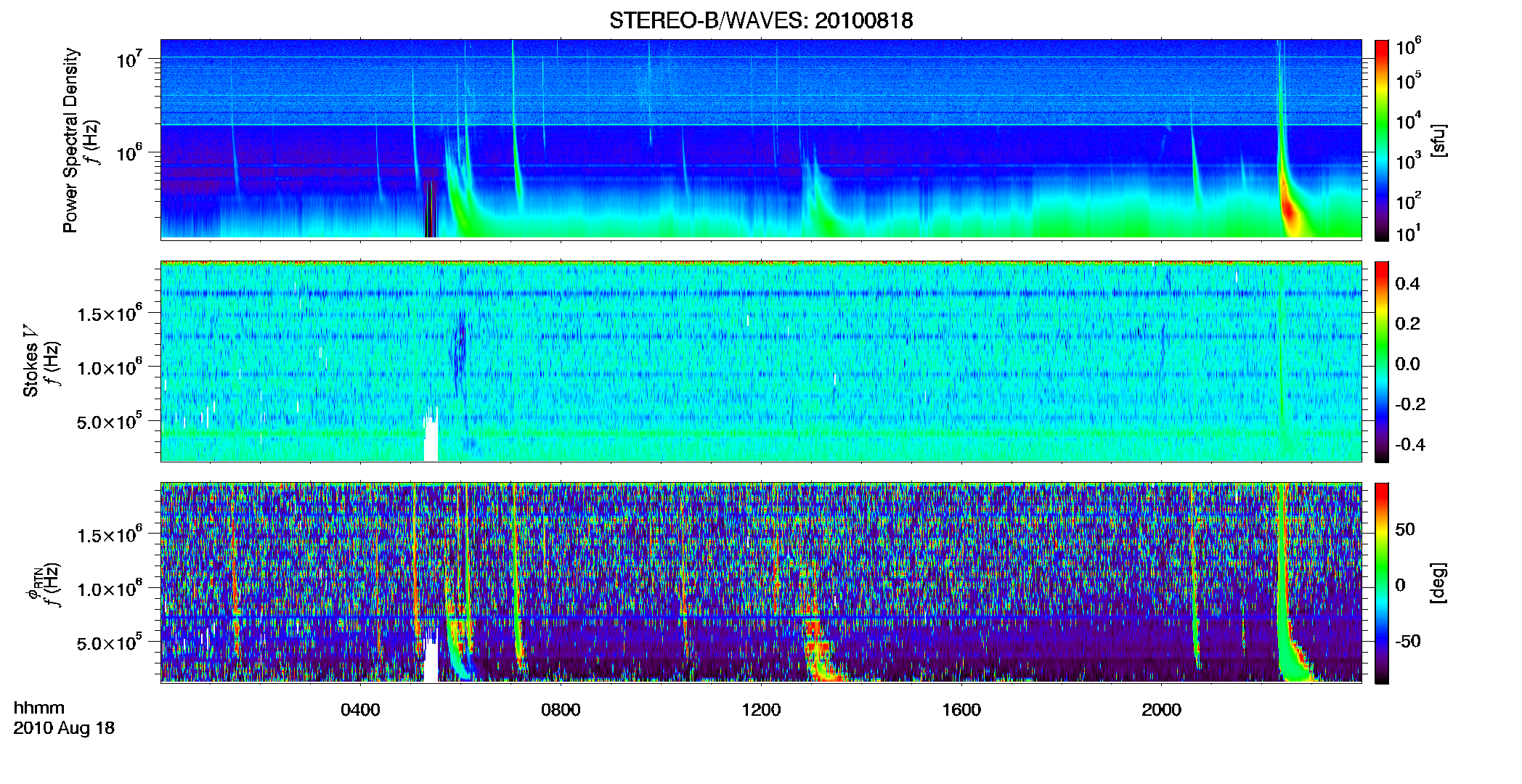Select the hhmm time format label
The height and width of the screenshot is (784, 1522).
(x=39, y=709)
